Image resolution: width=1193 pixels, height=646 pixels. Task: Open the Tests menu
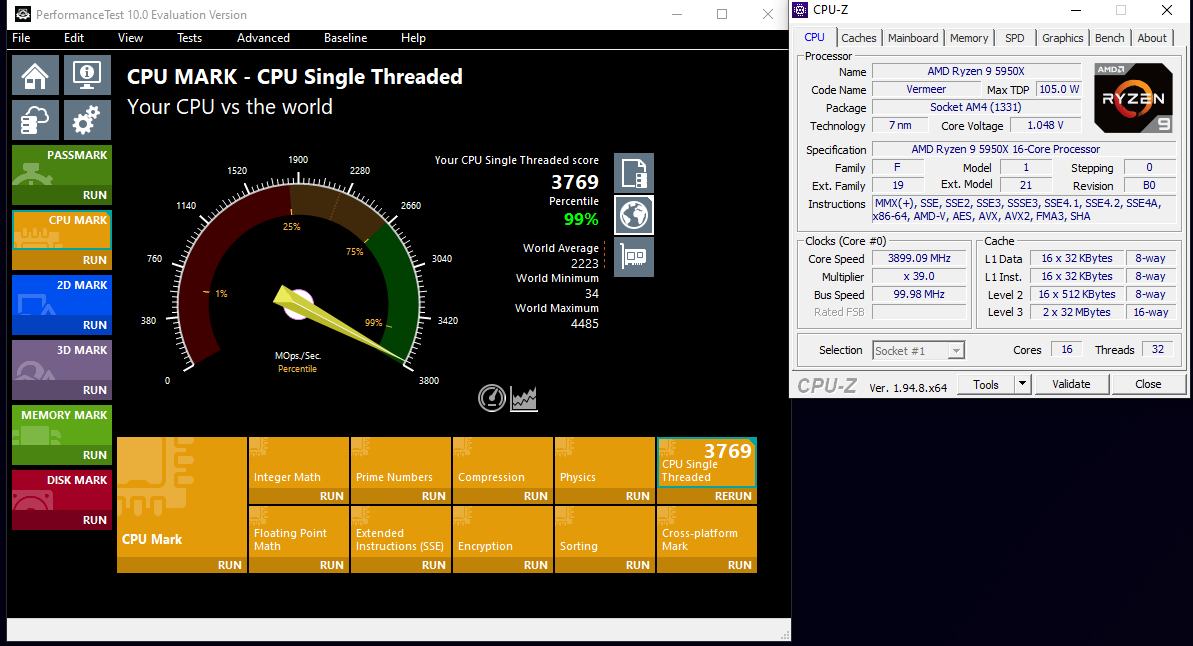(189, 38)
